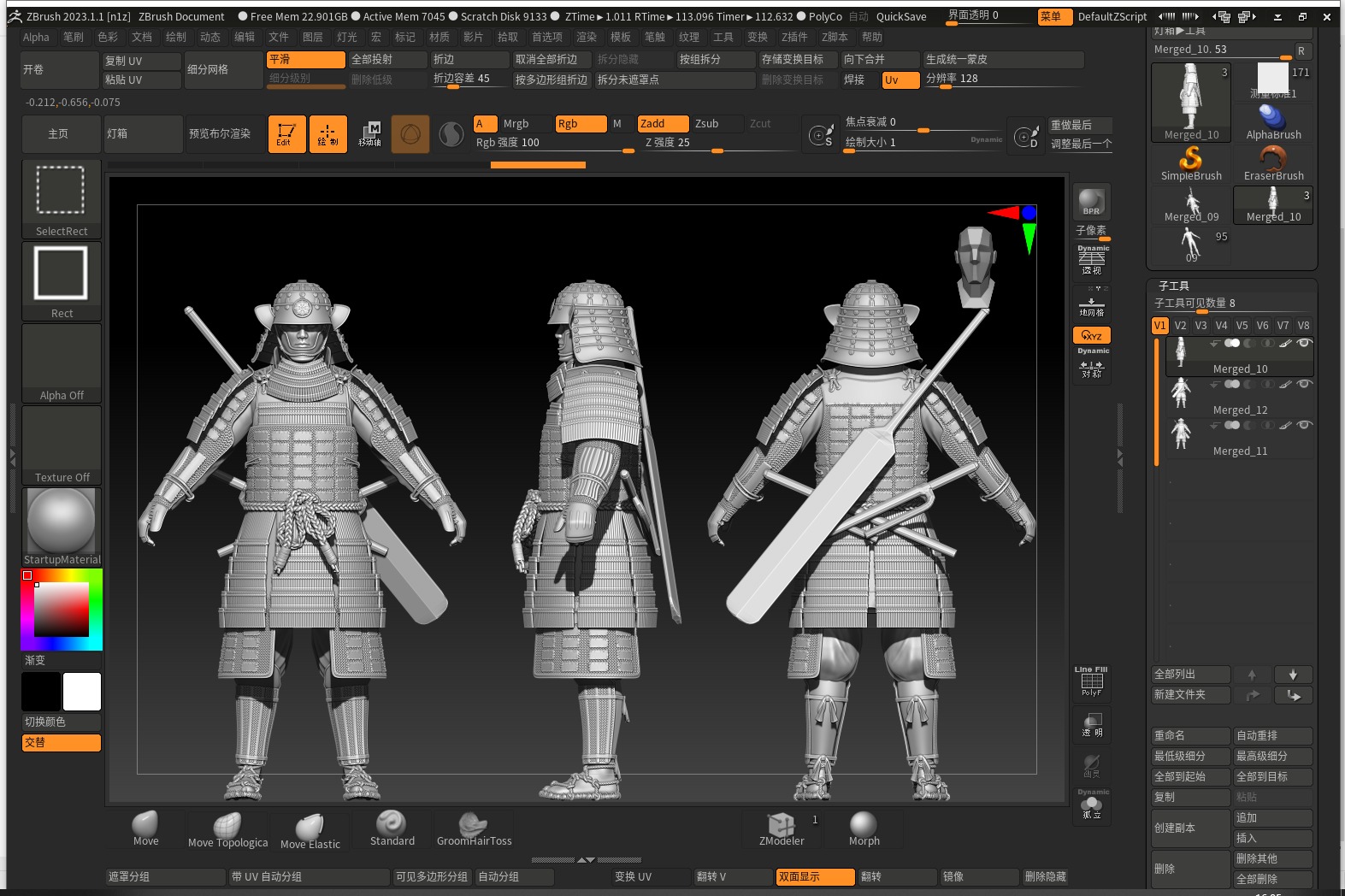1345x896 pixels.
Task: Click the 自动分组 auto groups button
Action: [515, 877]
